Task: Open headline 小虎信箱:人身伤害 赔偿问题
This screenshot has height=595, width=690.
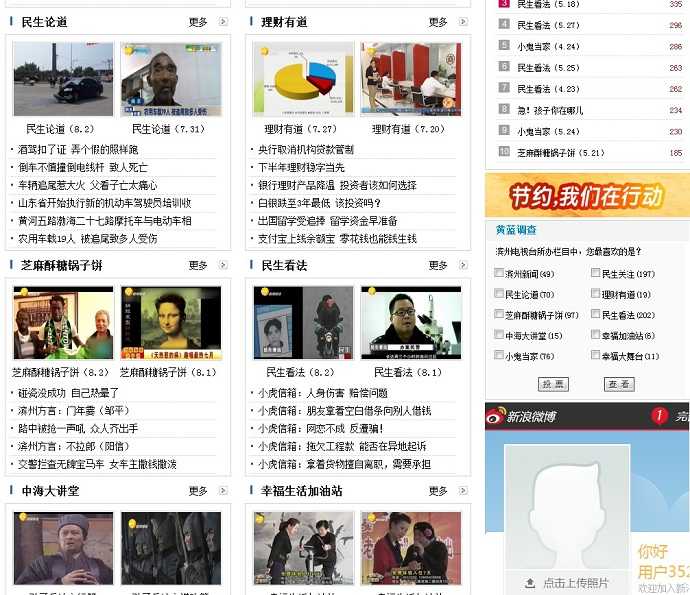Action: click(x=323, y=393)
